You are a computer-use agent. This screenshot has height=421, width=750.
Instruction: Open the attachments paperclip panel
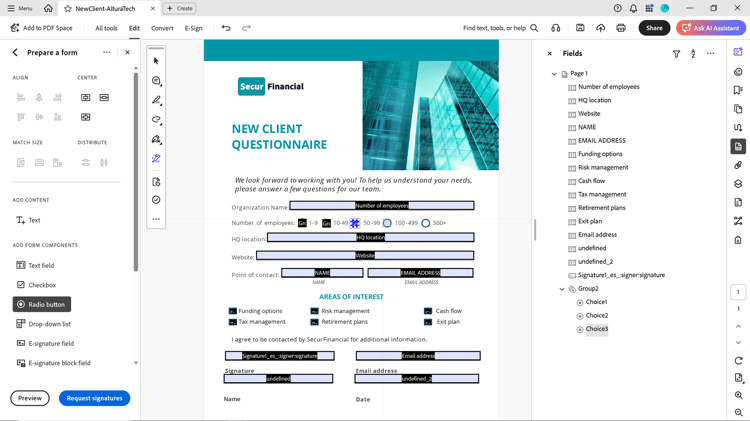tap(738, 166)
